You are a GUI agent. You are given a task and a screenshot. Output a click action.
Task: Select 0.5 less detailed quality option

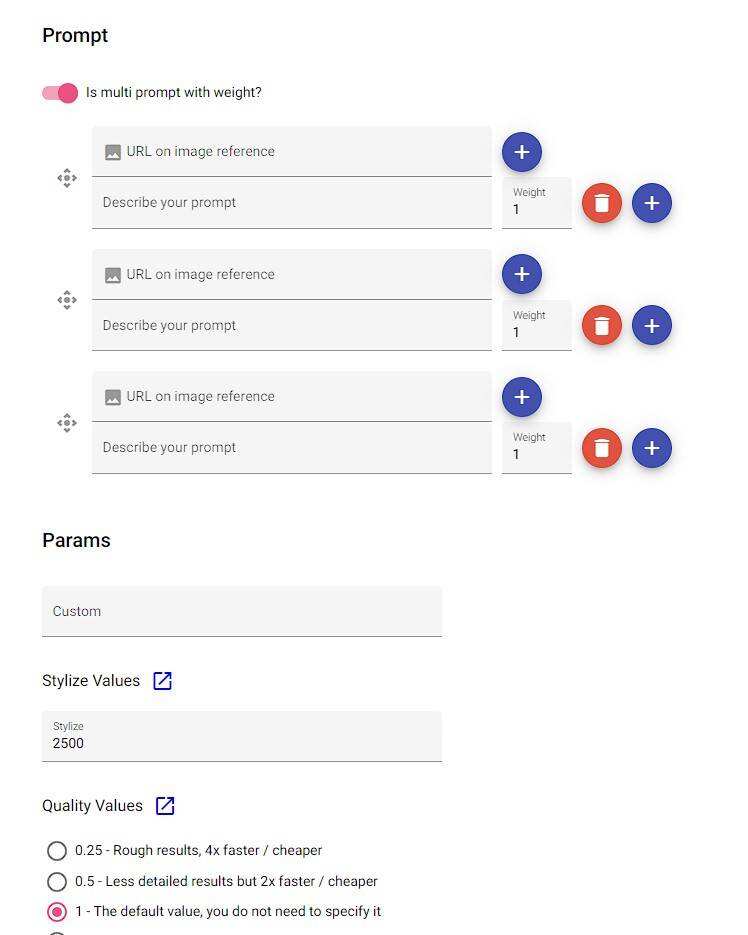57,882
